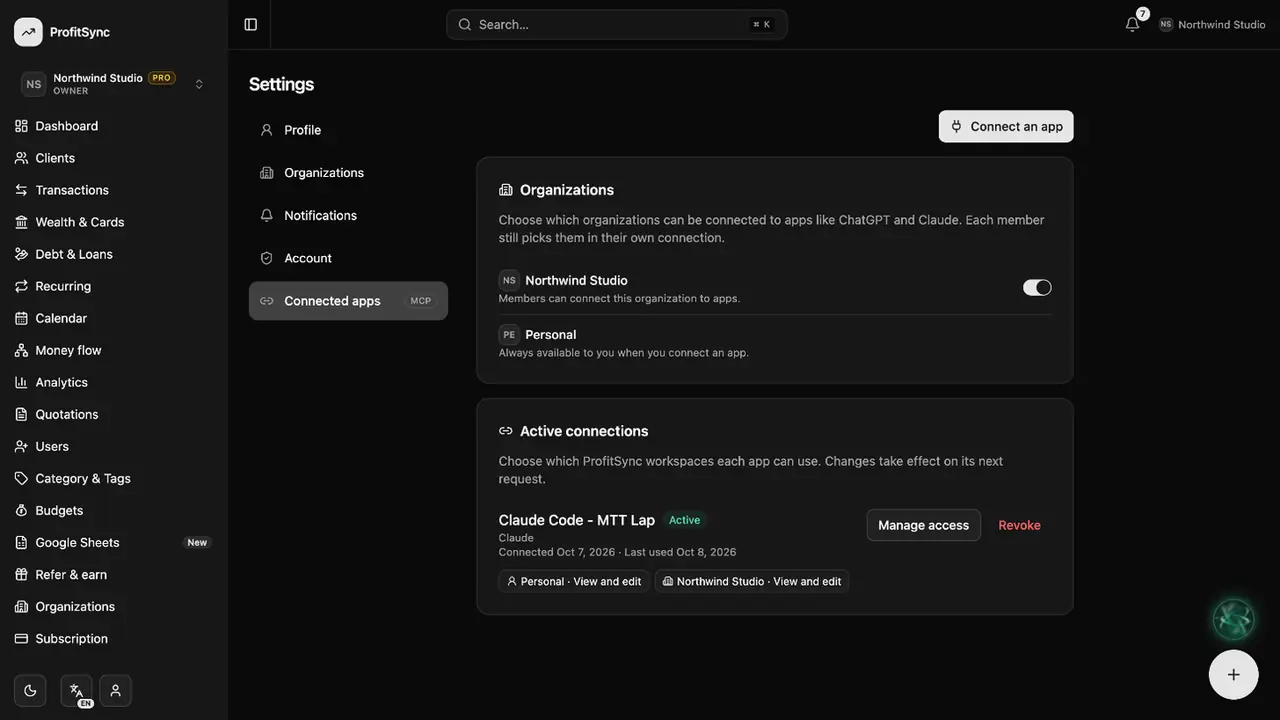Open the language translation icon
This screenshot has height=720, width=1280.
76,690
